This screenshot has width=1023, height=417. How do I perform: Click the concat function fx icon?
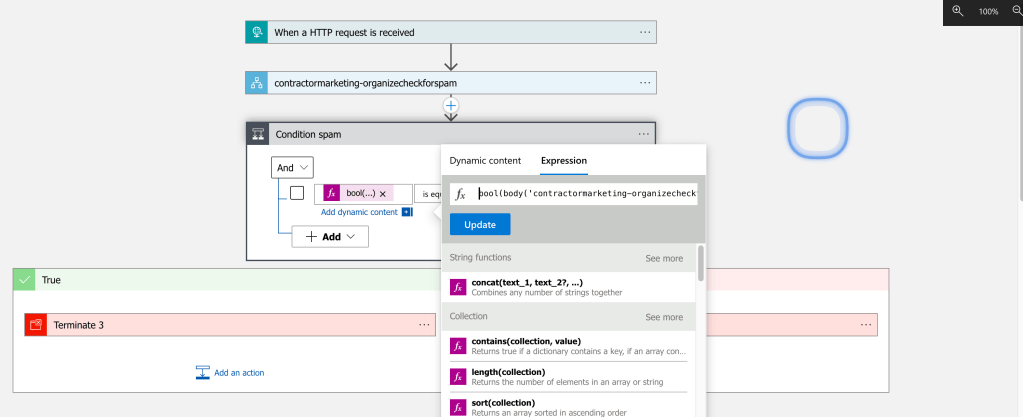(x=459, y=287)
